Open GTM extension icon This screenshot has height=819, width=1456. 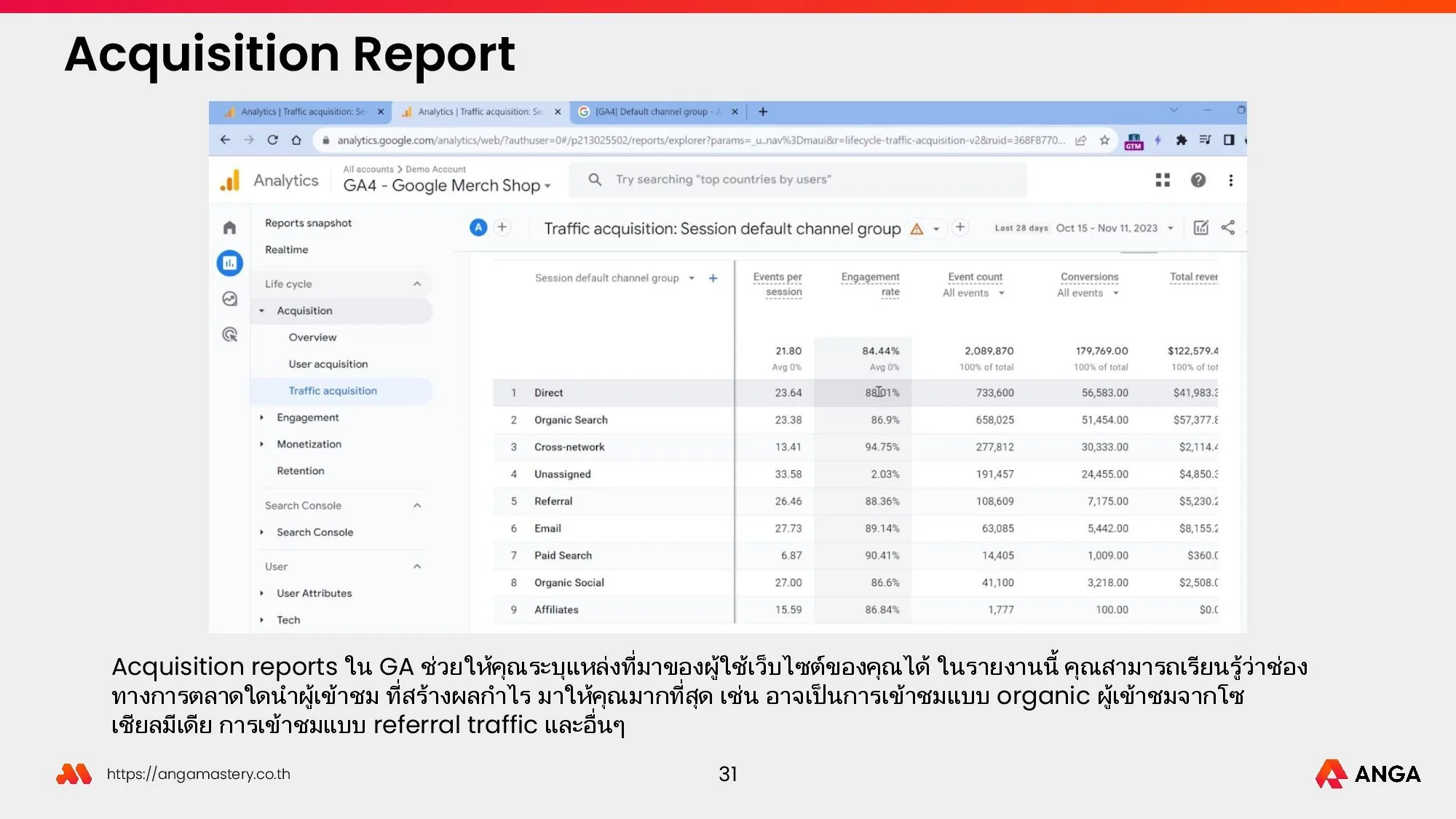1133,141
